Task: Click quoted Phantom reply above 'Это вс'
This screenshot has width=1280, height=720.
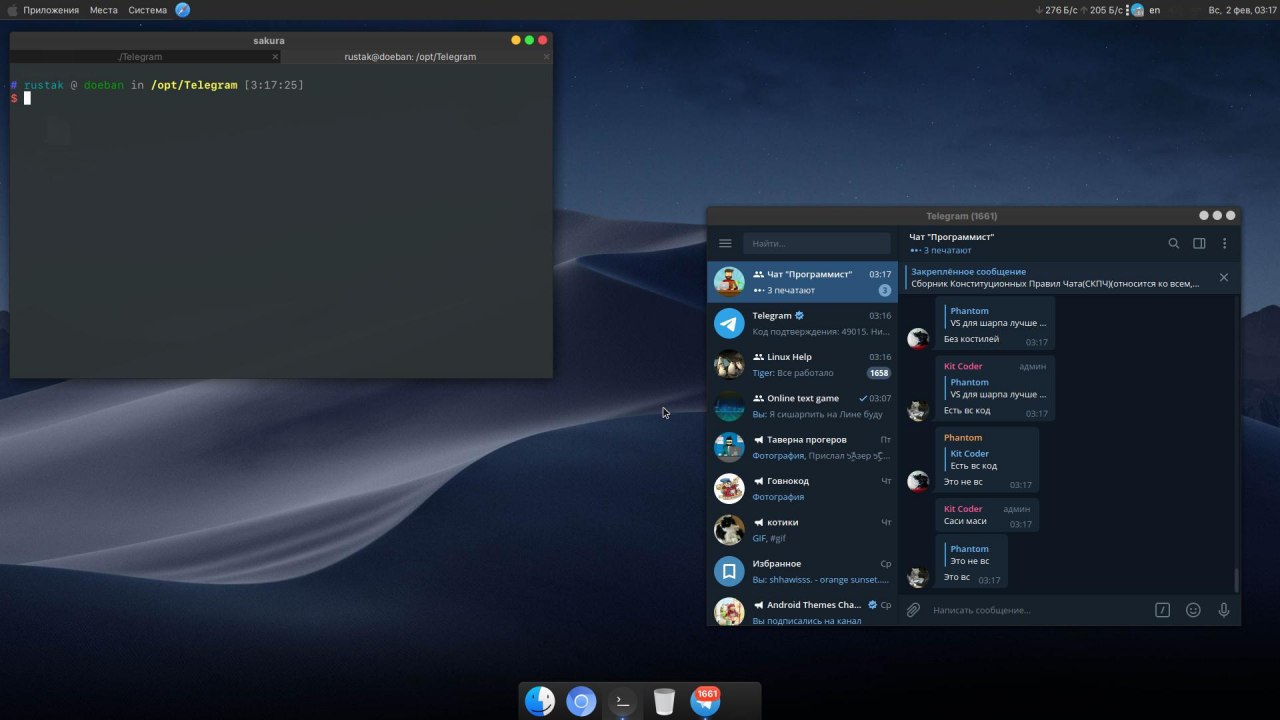Action: coord(968,555)
